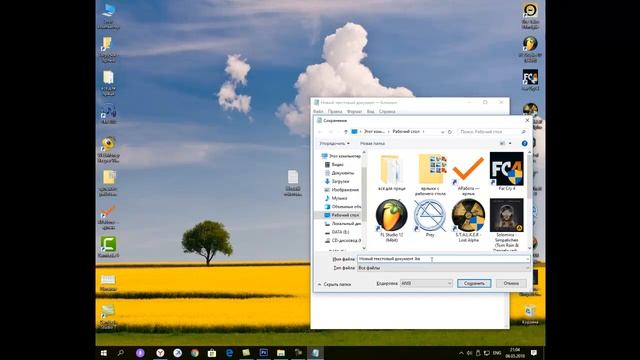Select Рабочий стол in navigation tree
Image resolution: width=640 pixels, height=360 pixels.
[x=341, y=215]
